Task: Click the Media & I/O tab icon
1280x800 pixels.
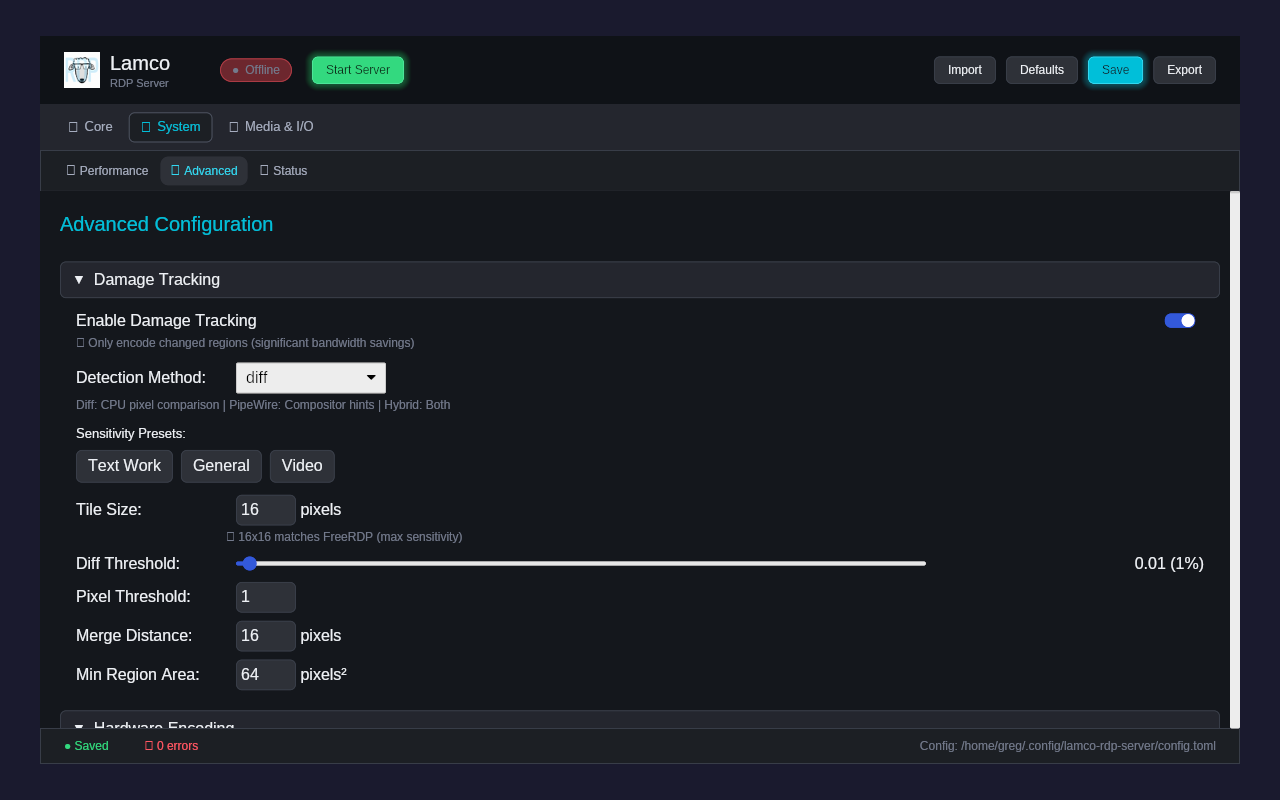Action: pyautogui.click(x=234, y=127)
